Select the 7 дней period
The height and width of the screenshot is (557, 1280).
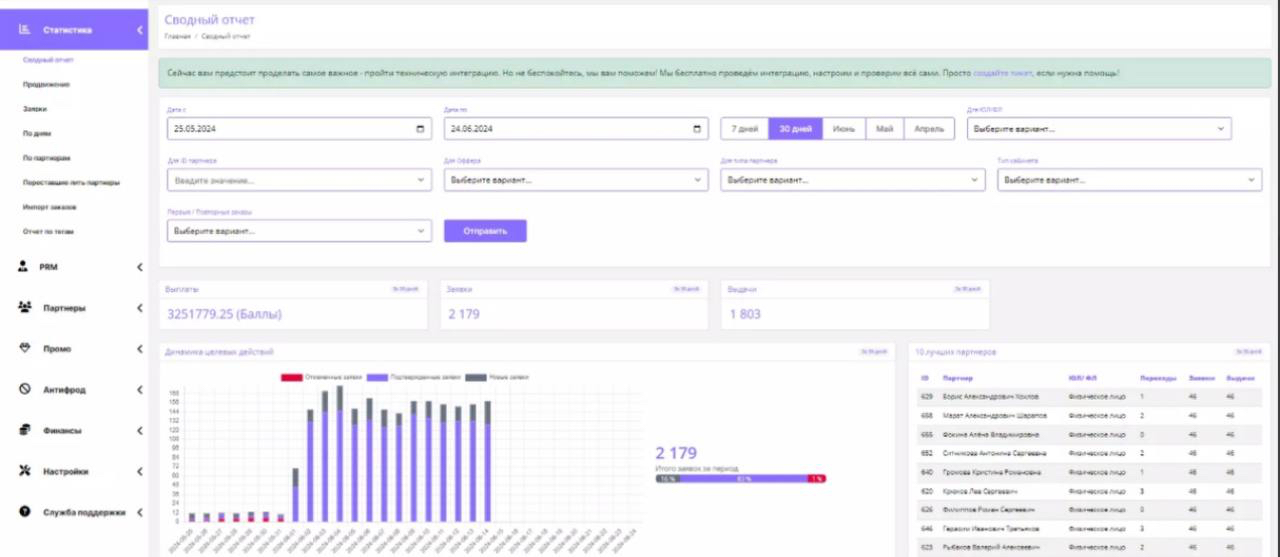point(745,129)
